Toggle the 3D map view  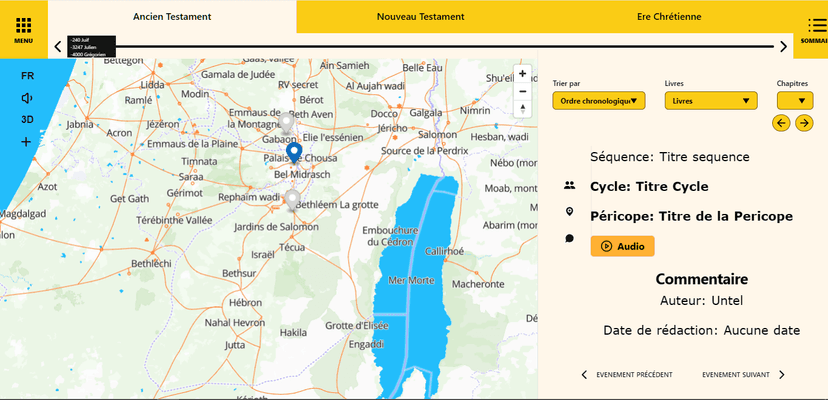[x=27, y=119]
